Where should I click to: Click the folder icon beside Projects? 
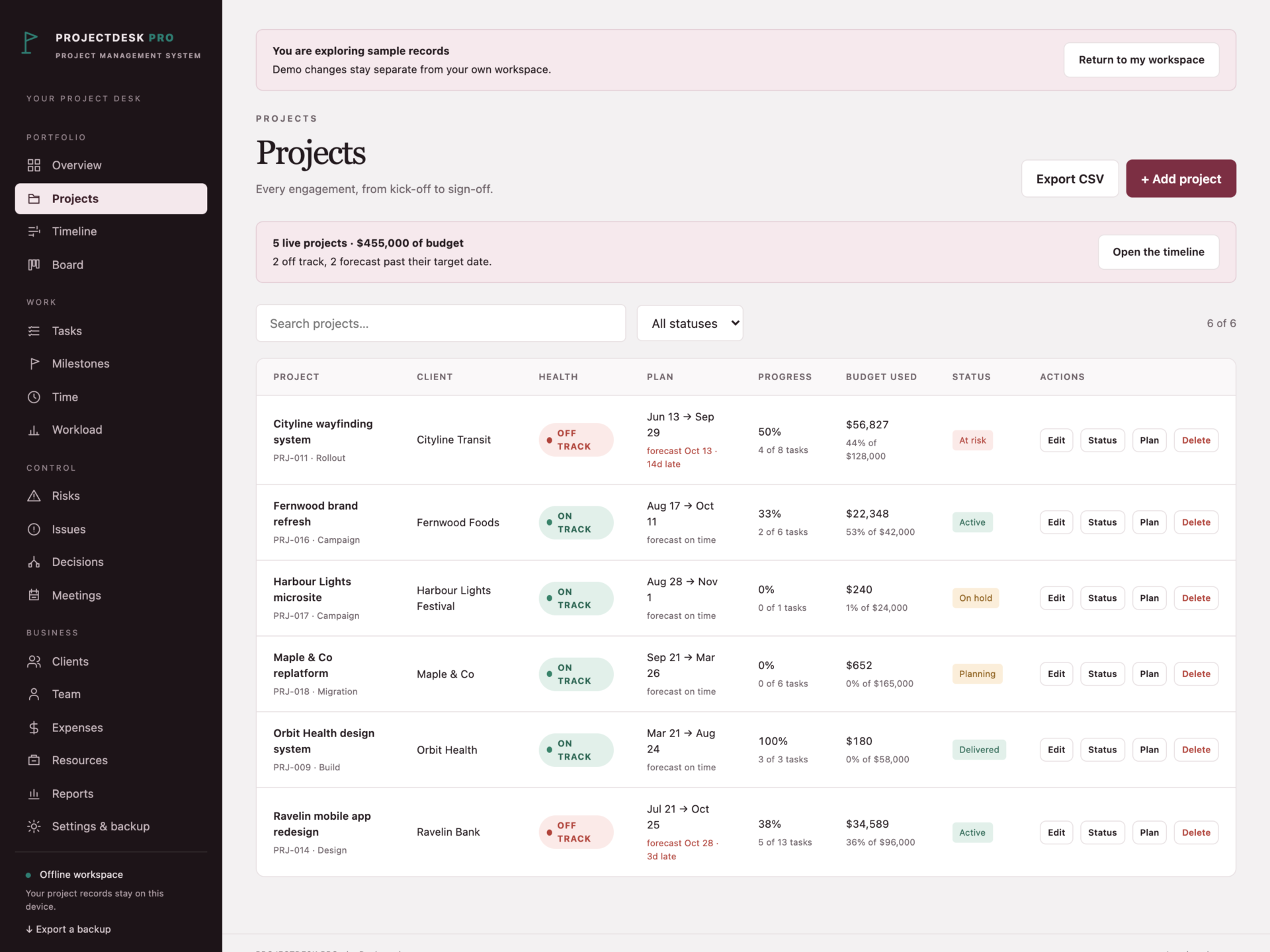34,198
